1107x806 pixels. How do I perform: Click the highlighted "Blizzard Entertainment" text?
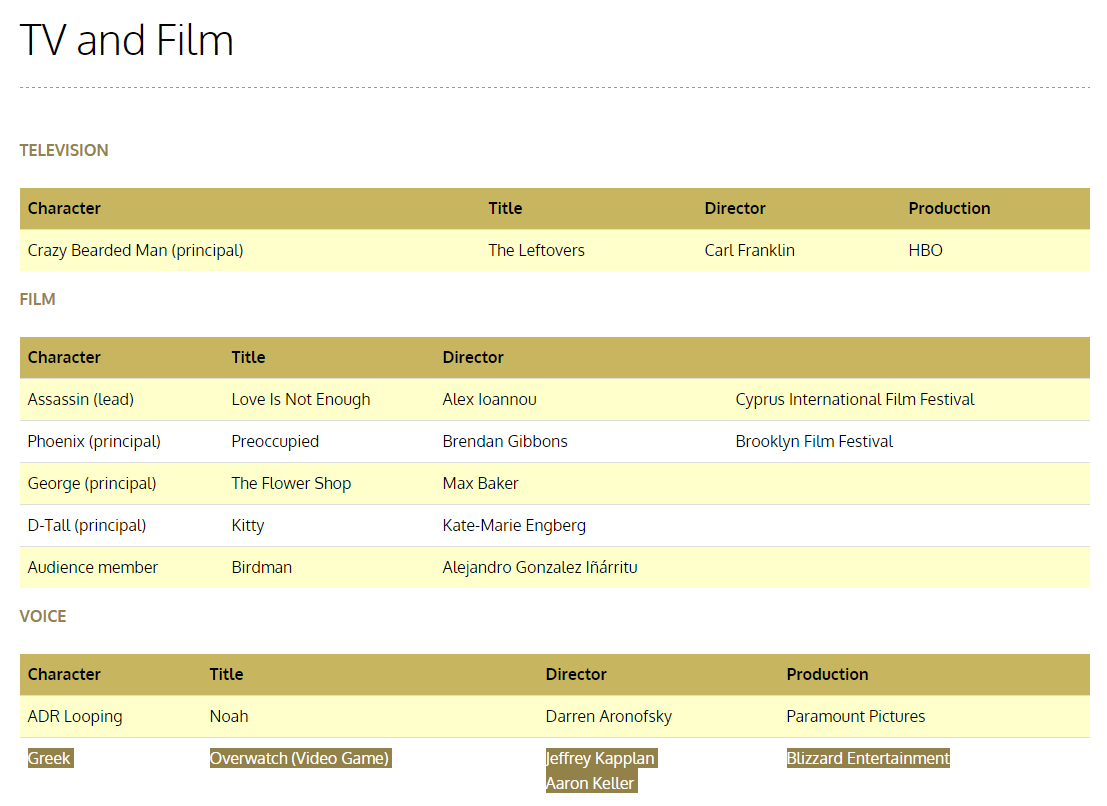(868, 758)
